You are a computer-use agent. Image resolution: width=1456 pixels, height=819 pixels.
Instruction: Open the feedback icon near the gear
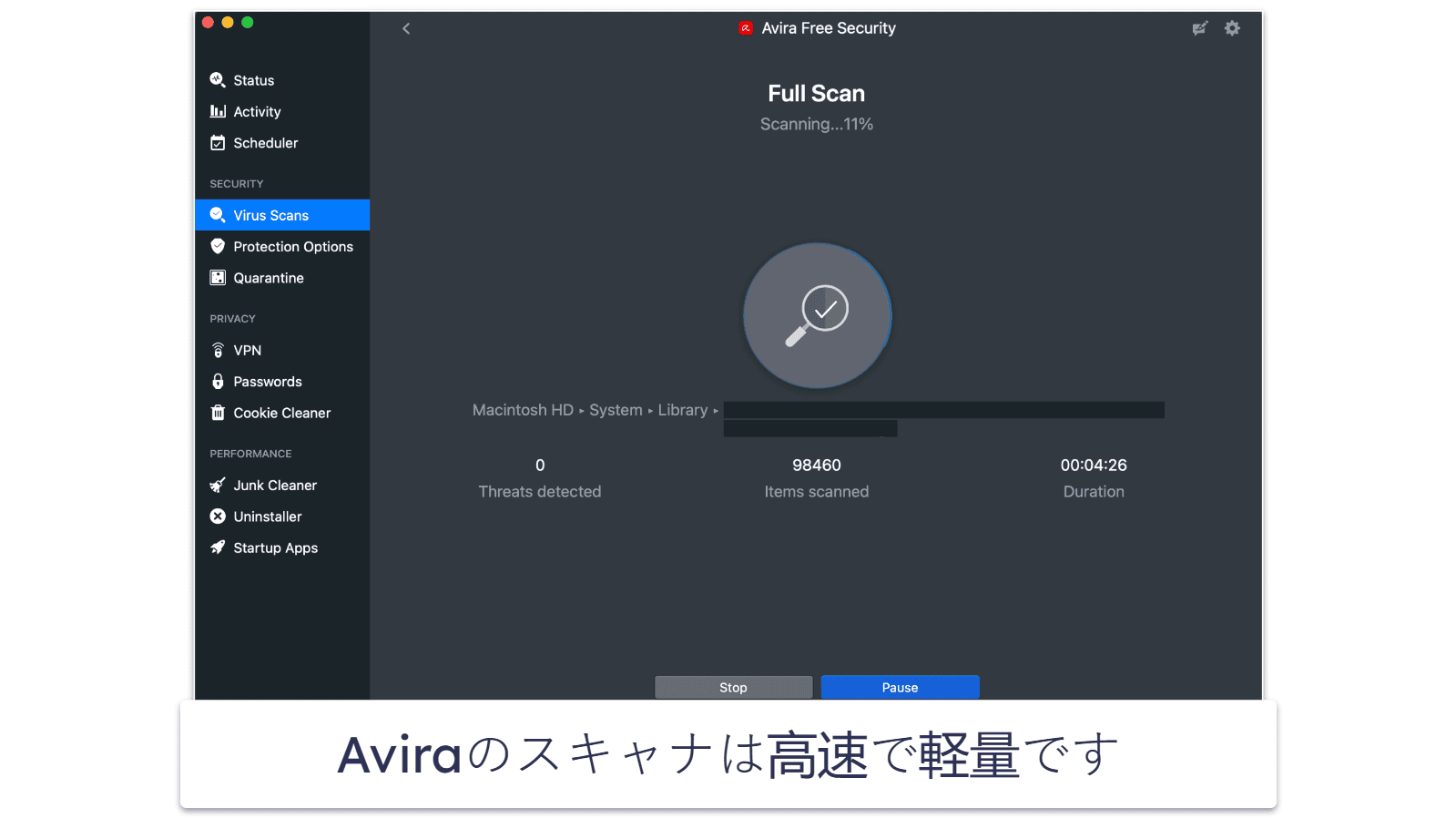click(x=1200, y=28)
